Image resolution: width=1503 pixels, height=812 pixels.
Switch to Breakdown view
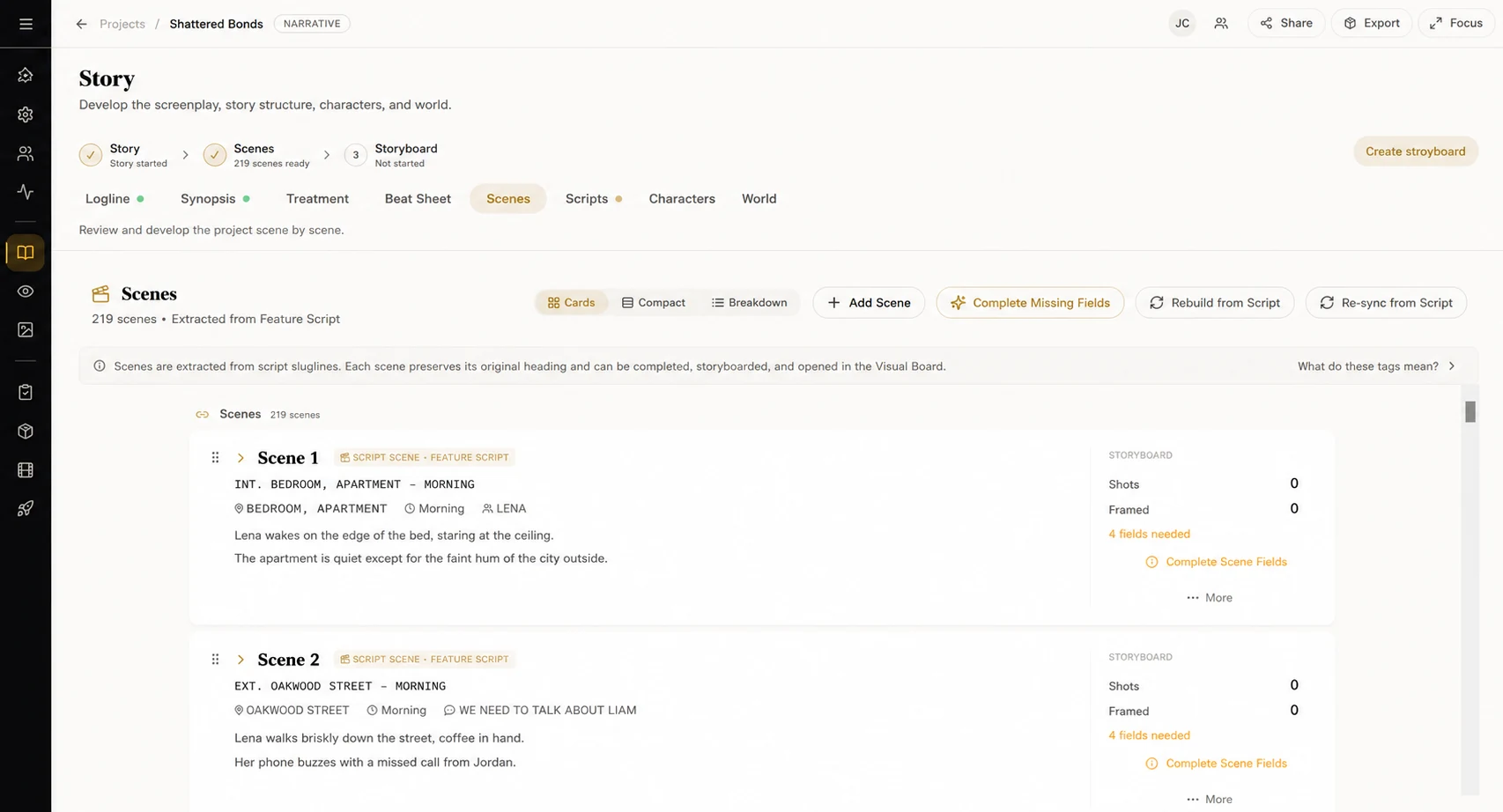(749, 302)
